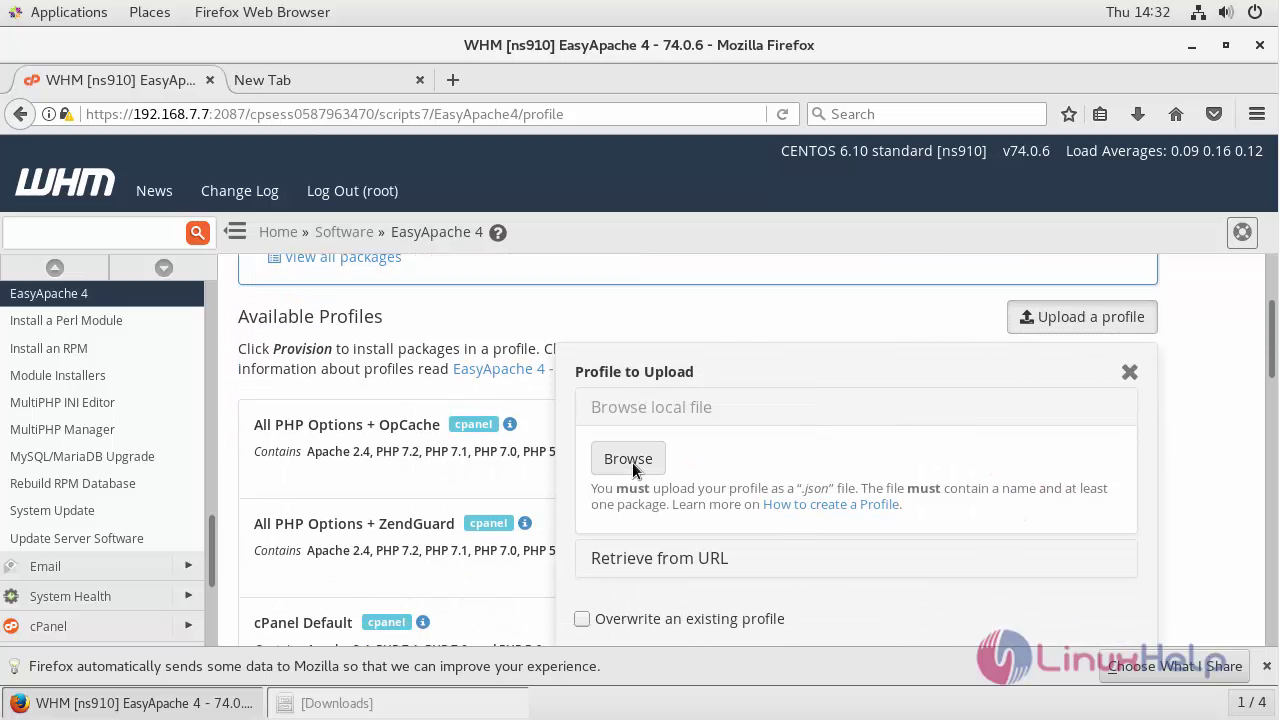Open How to create a Profile link
The width and height of the screenshot is (1280, 720).
tap(831, 504)
